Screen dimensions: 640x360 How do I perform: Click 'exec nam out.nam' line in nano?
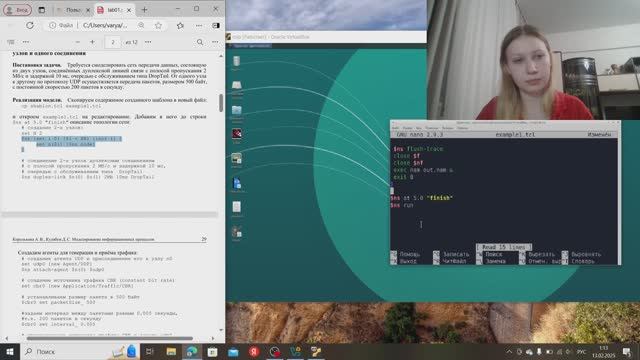tap(423, 170)
